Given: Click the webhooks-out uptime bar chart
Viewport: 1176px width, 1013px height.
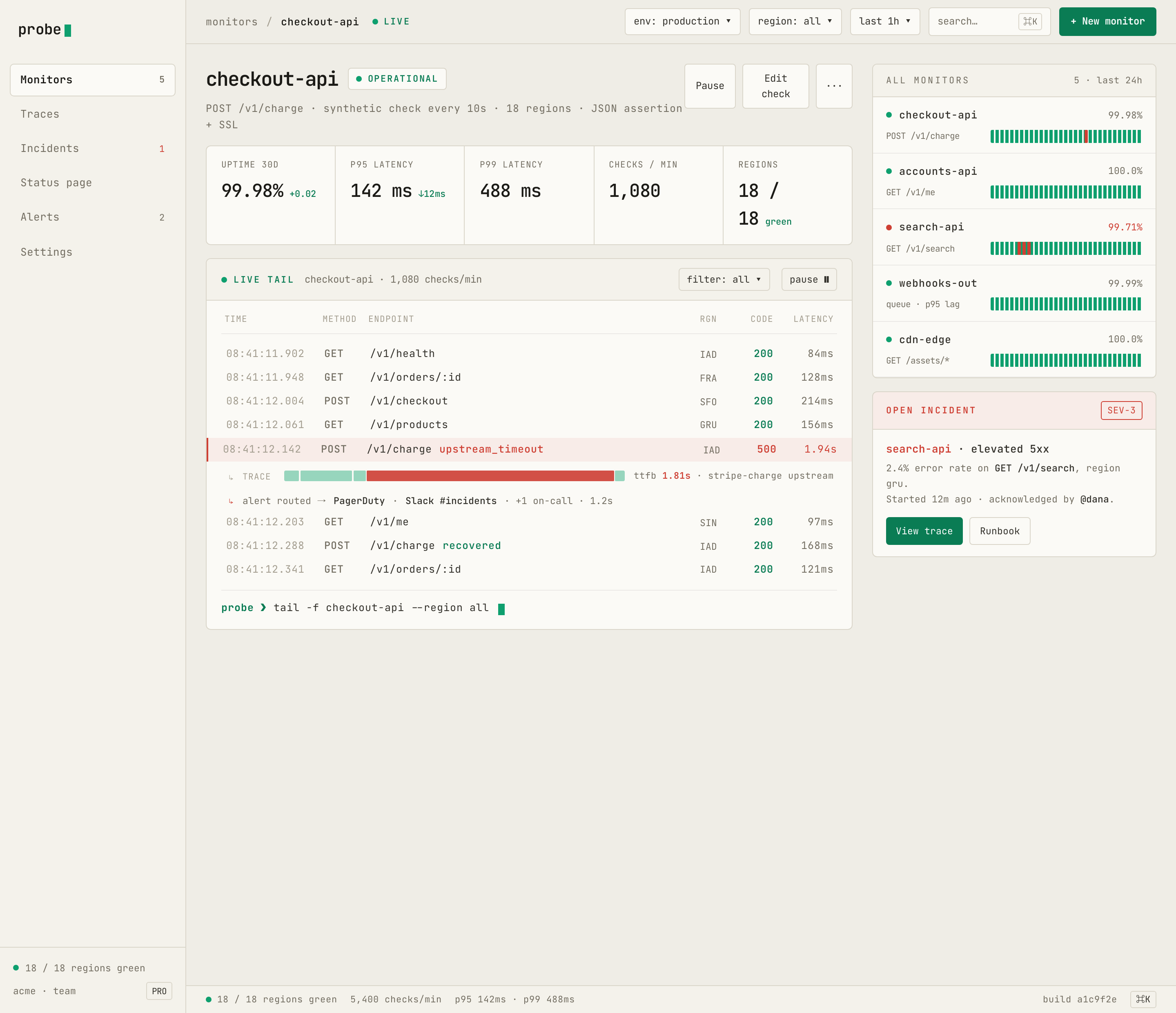Looking at the screenshot, I should point(1065,304).
